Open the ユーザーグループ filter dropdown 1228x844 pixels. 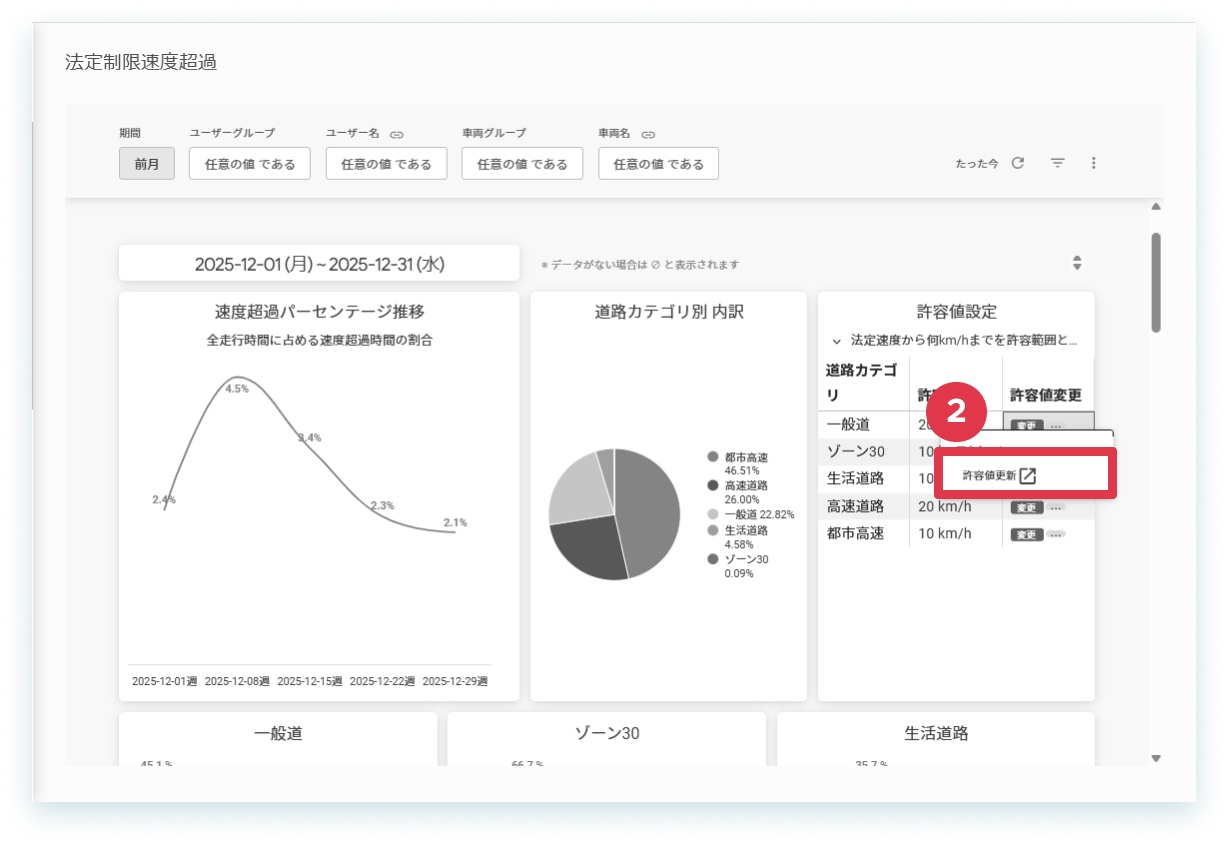[250, 164]
